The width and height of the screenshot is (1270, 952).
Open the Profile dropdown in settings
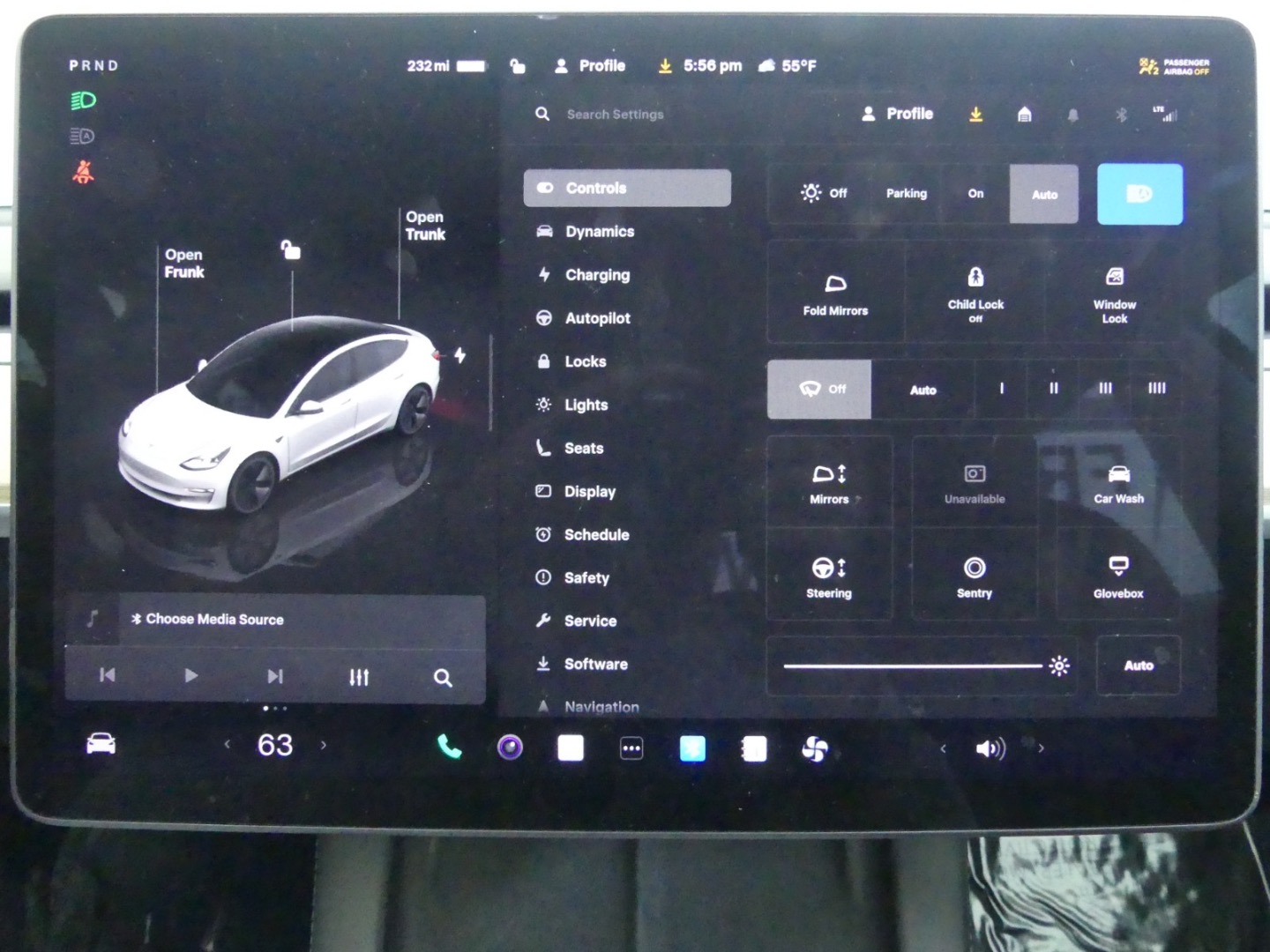(898, 114)
